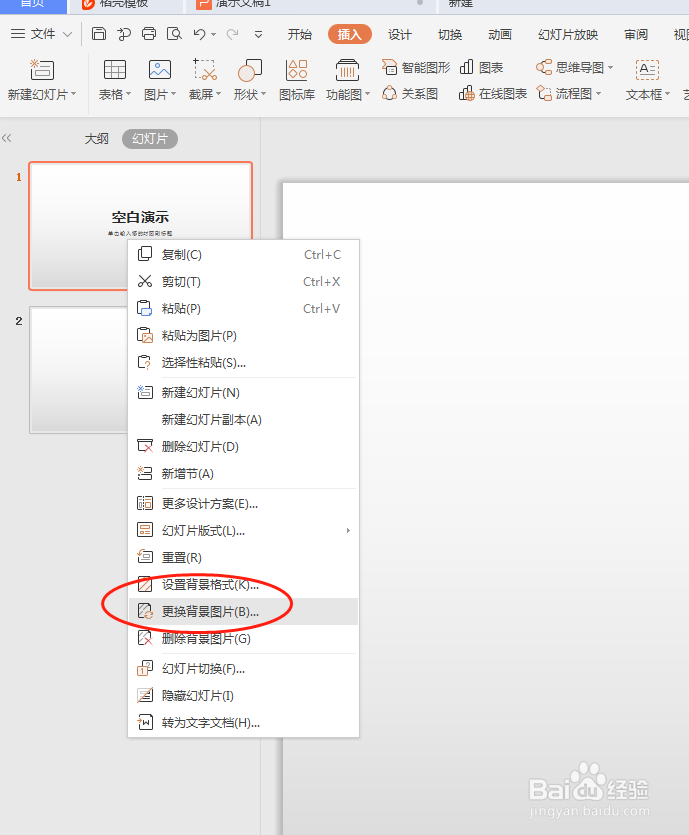Choose 复制(C) in context menu
689x835 pixels.
(x=243, y=255)
